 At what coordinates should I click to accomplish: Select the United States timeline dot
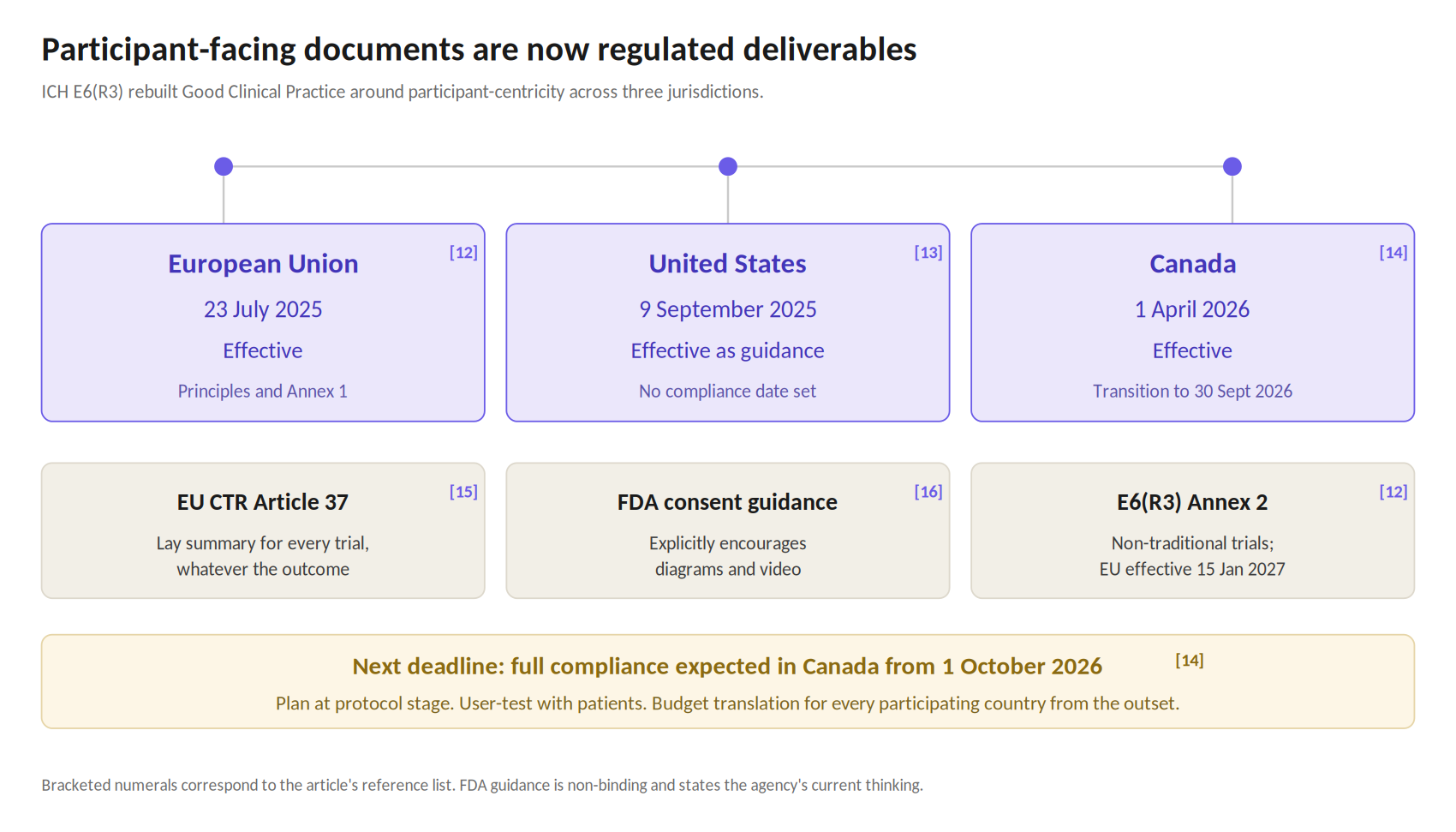click(x=728, y=166)
